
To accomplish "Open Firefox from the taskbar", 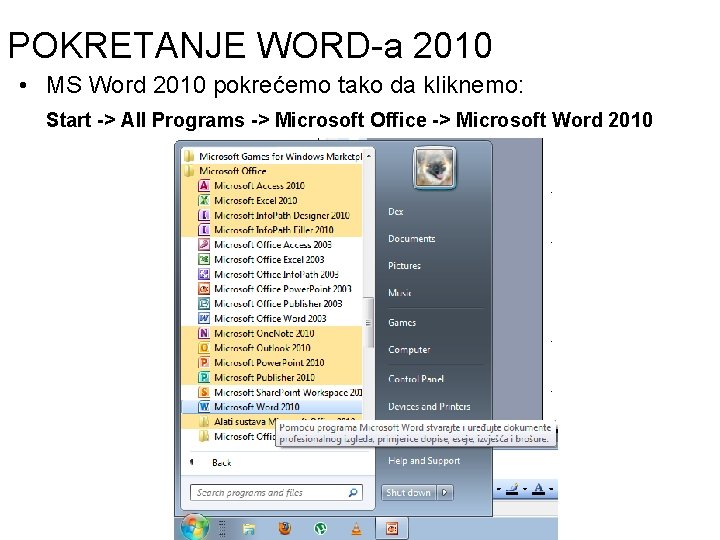I will point(285,529).
